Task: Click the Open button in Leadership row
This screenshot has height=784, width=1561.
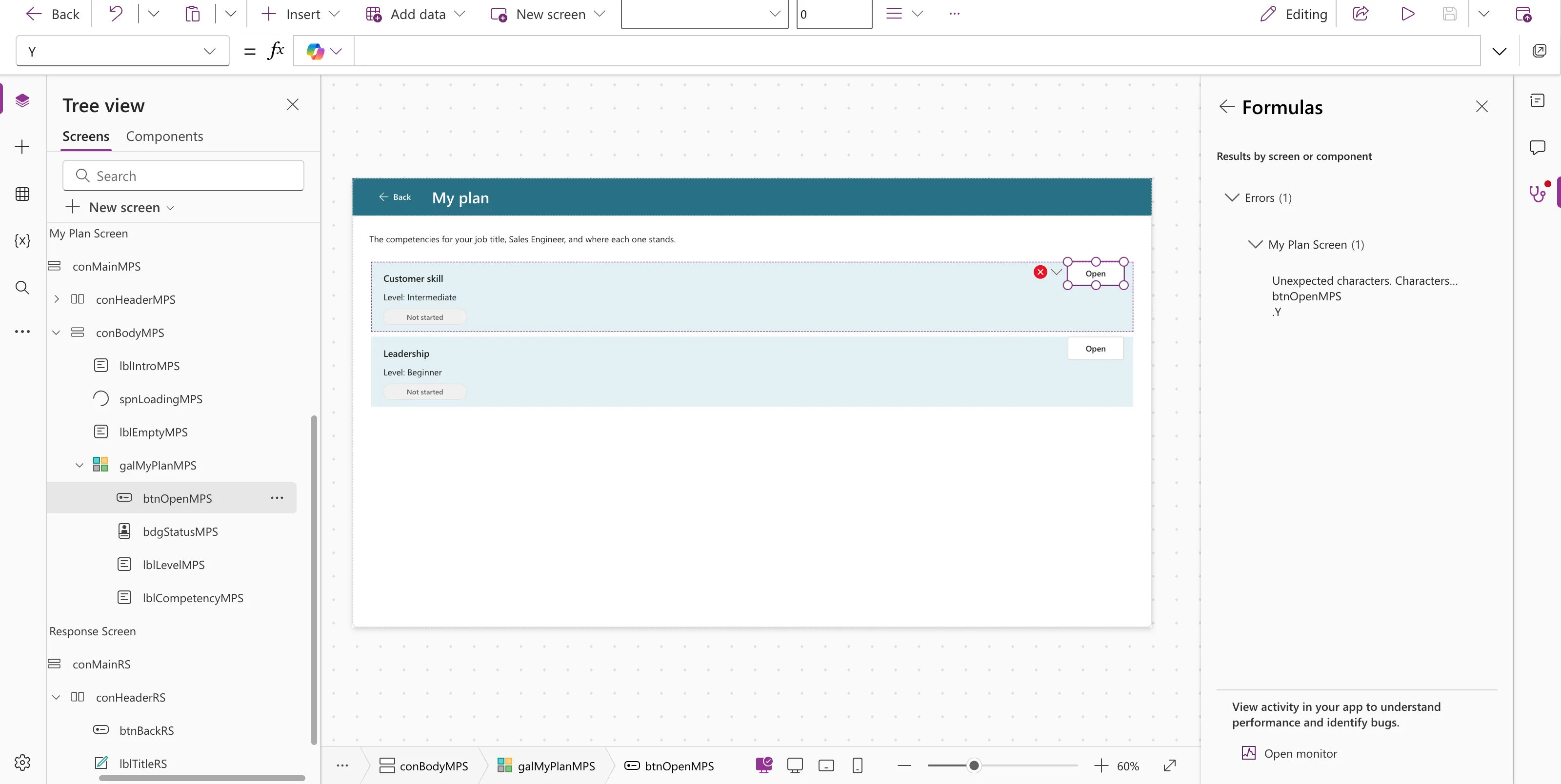Action: click(1095, 349)
